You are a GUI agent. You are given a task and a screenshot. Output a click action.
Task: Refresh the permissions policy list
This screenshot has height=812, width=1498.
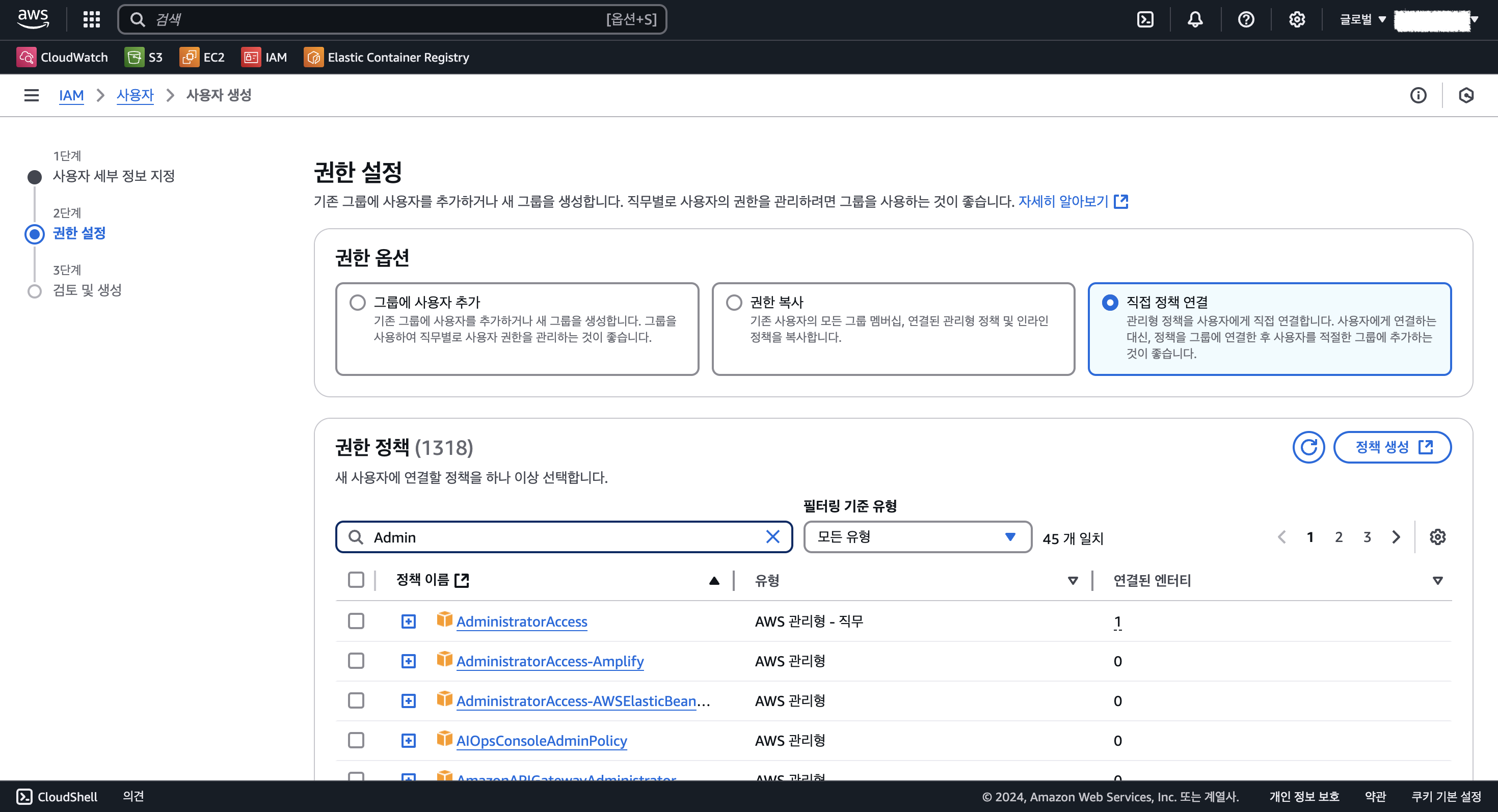point(1308,447)
